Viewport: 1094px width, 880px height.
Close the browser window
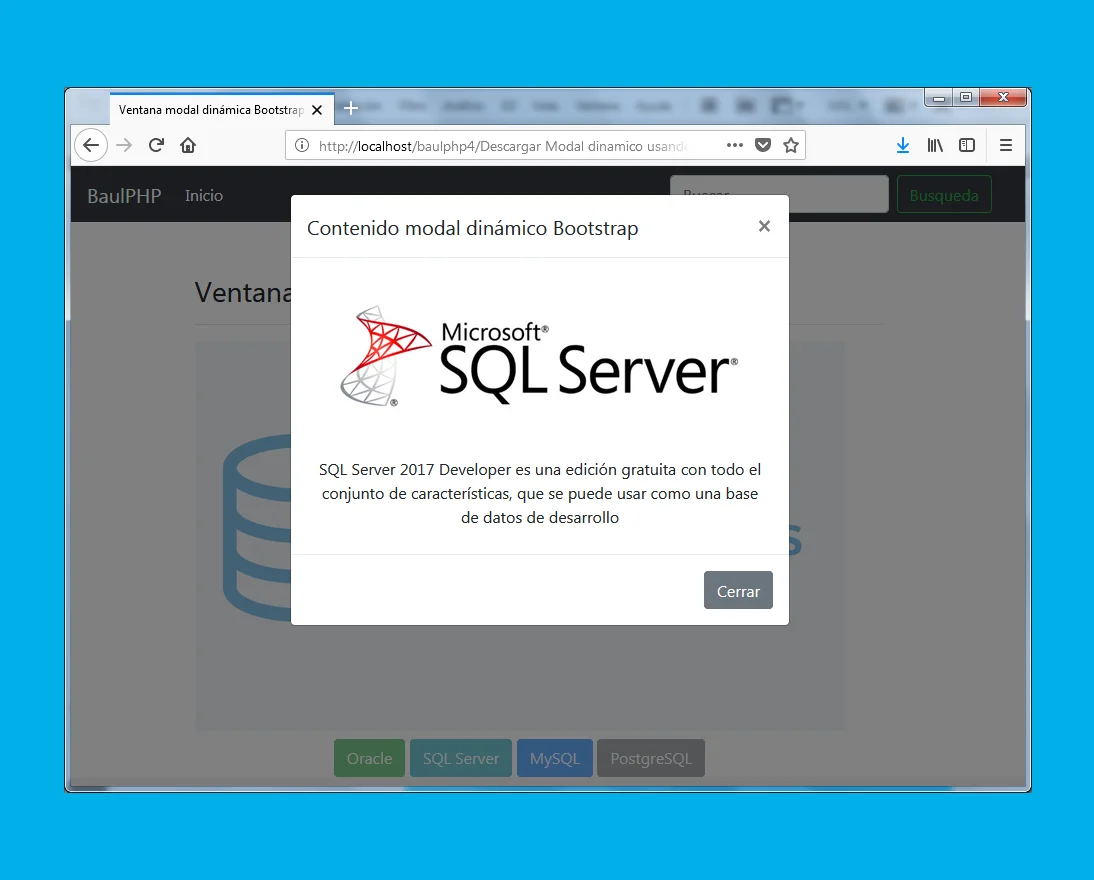point(1003,98)
